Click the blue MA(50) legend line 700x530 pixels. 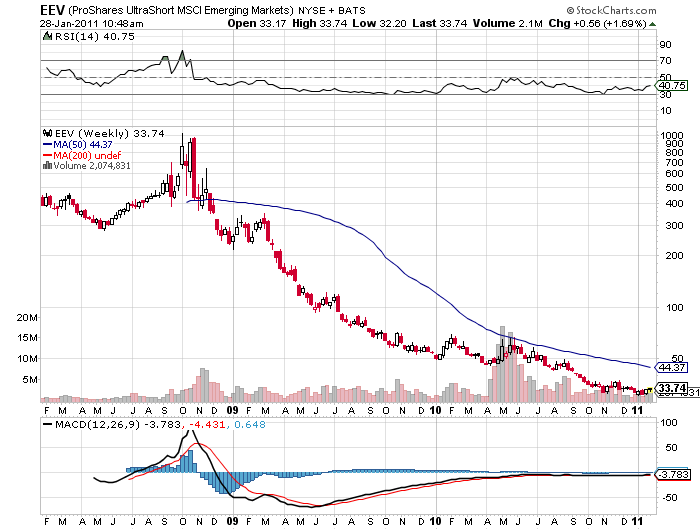pos(47,144)
